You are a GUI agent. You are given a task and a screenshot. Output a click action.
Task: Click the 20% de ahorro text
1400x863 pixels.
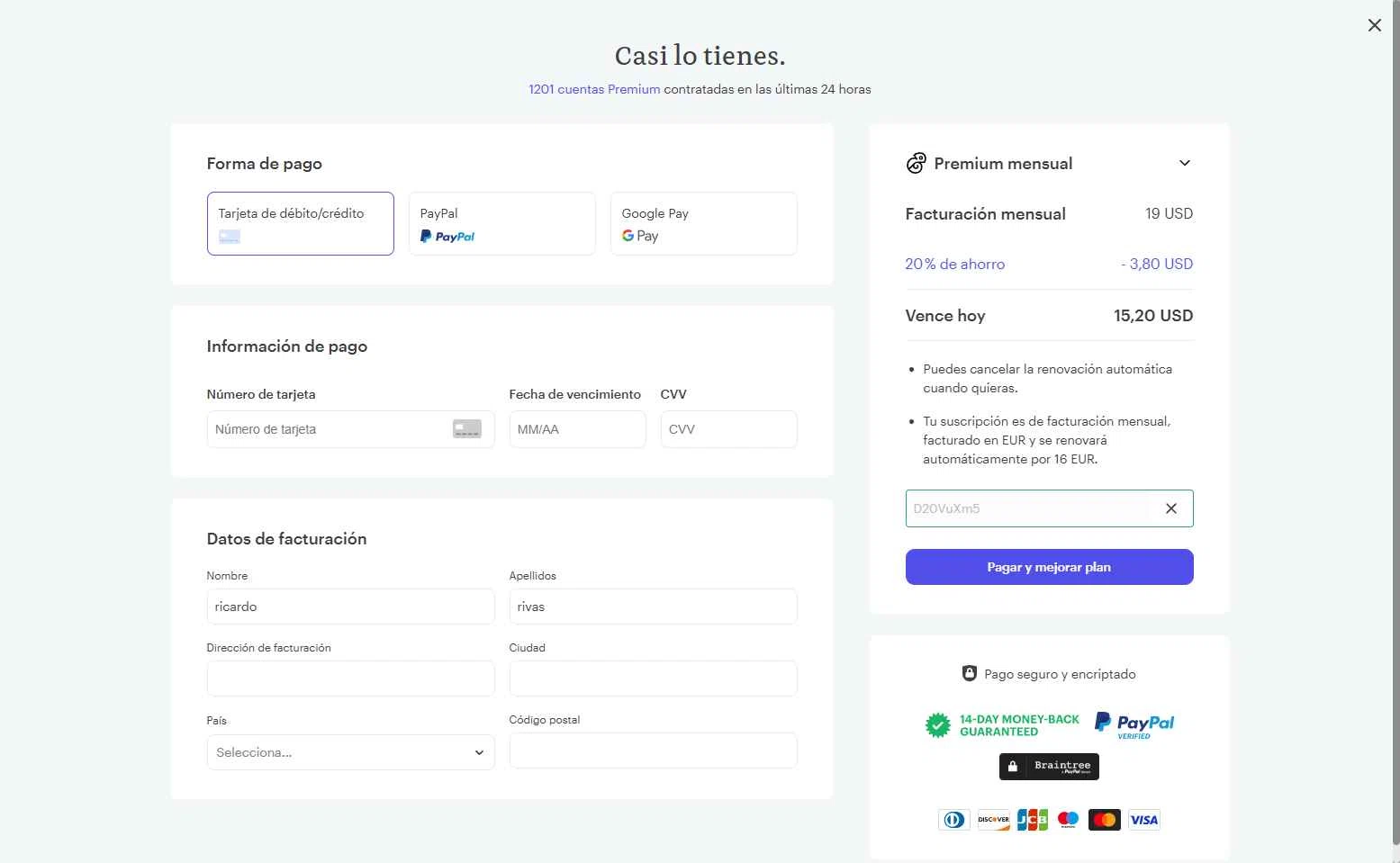(x=954, y=264)
